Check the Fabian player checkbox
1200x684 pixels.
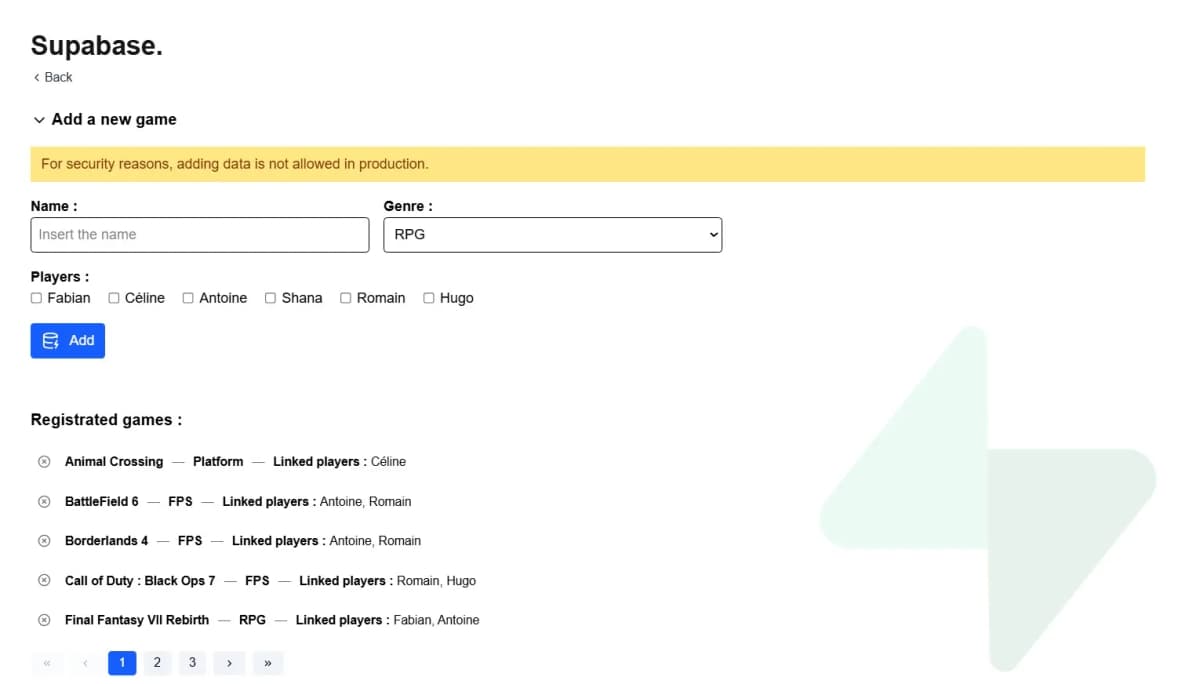click(x=36, y=298)
